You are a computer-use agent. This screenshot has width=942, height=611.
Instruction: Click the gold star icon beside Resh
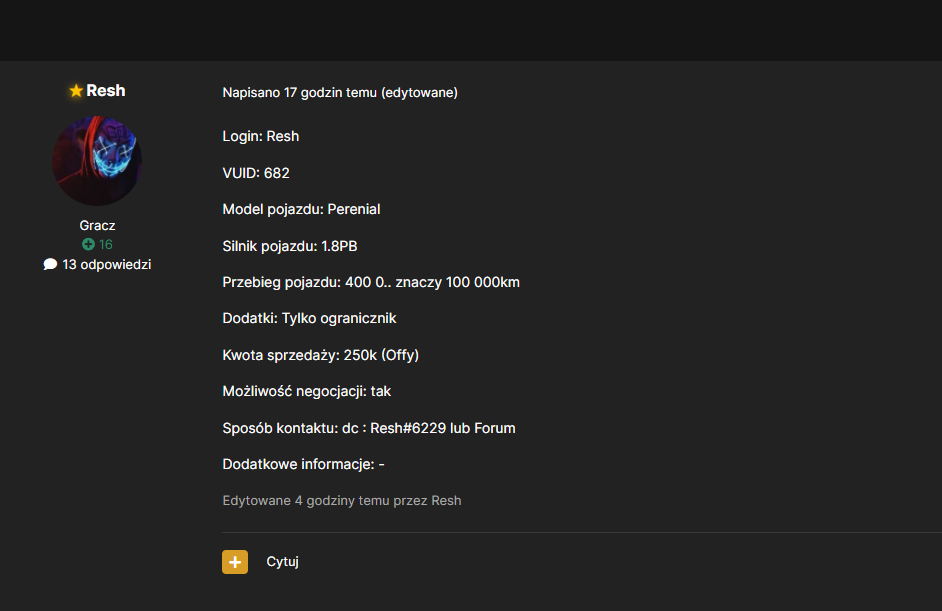[x=76, y=91]
